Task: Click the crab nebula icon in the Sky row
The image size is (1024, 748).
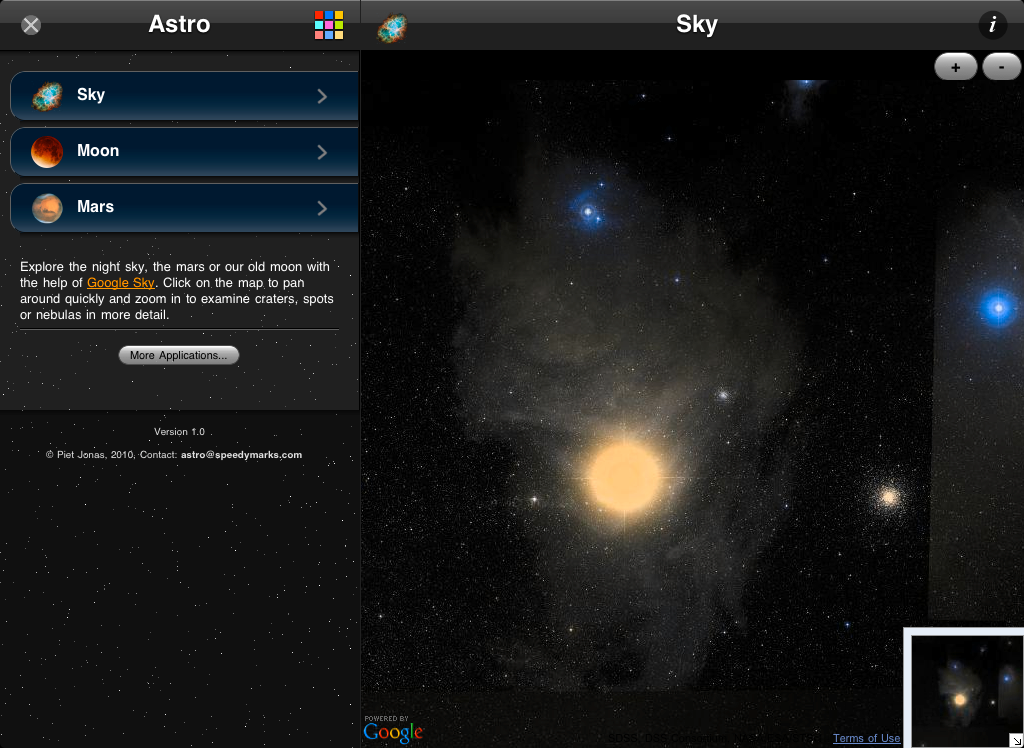Action: 47,96
